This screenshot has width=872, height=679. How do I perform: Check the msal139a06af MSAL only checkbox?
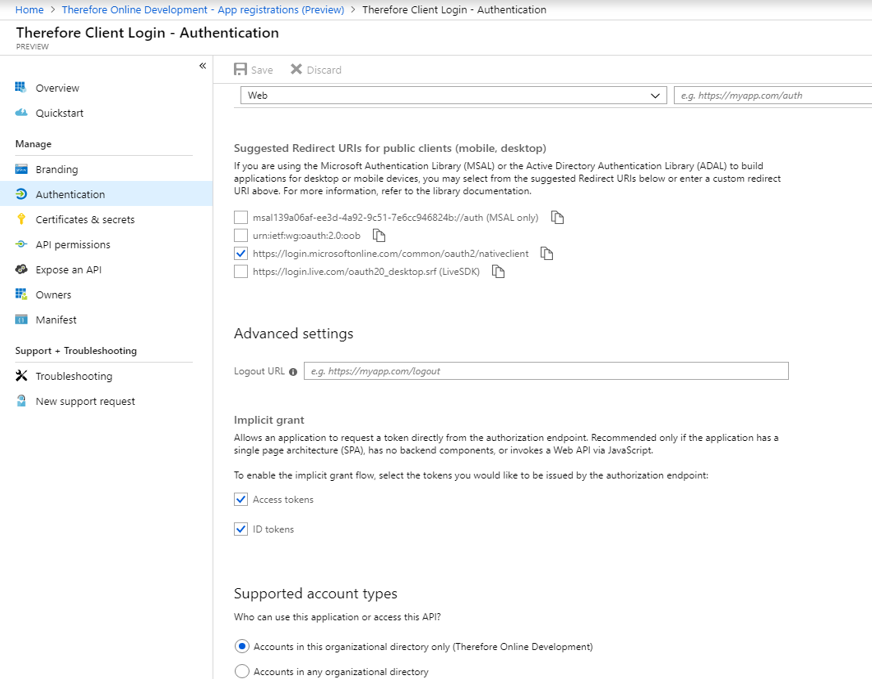point(241,217)
